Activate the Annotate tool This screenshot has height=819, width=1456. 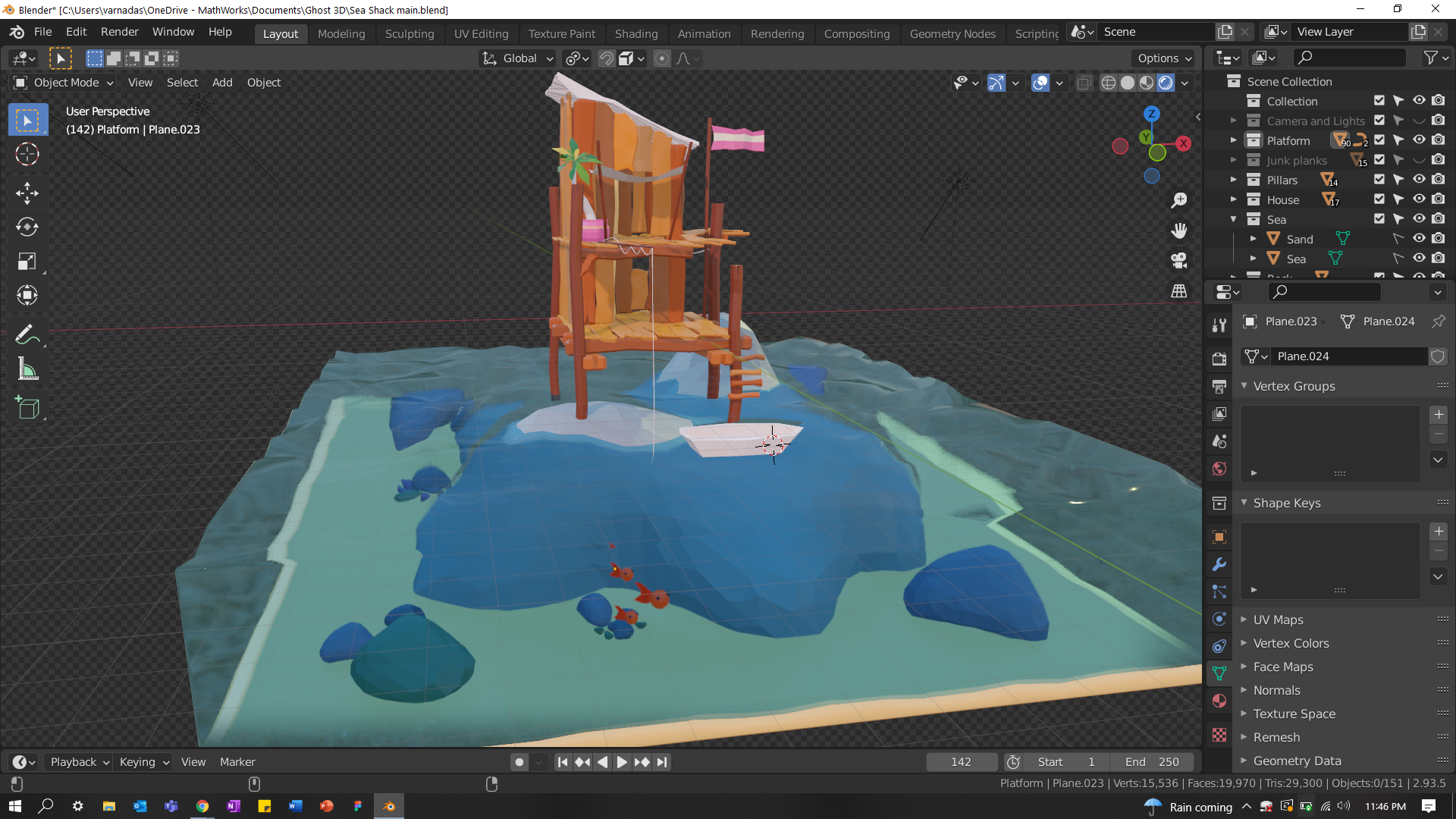click(x=27, y=334)
